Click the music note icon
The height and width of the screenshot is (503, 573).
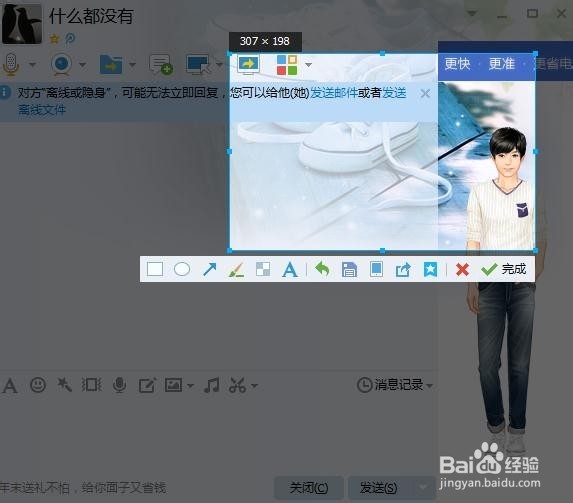click(212, 385)
